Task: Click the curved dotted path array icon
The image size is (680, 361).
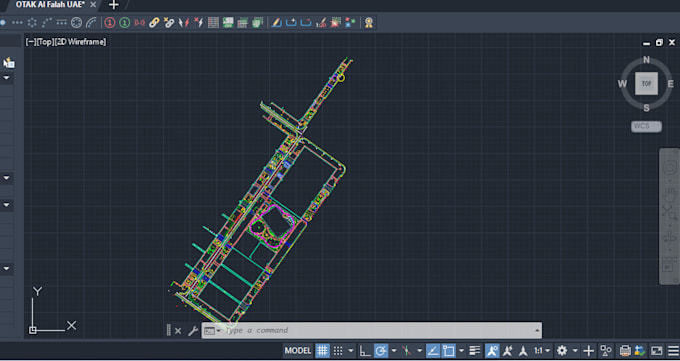Action: click(47, 22)
